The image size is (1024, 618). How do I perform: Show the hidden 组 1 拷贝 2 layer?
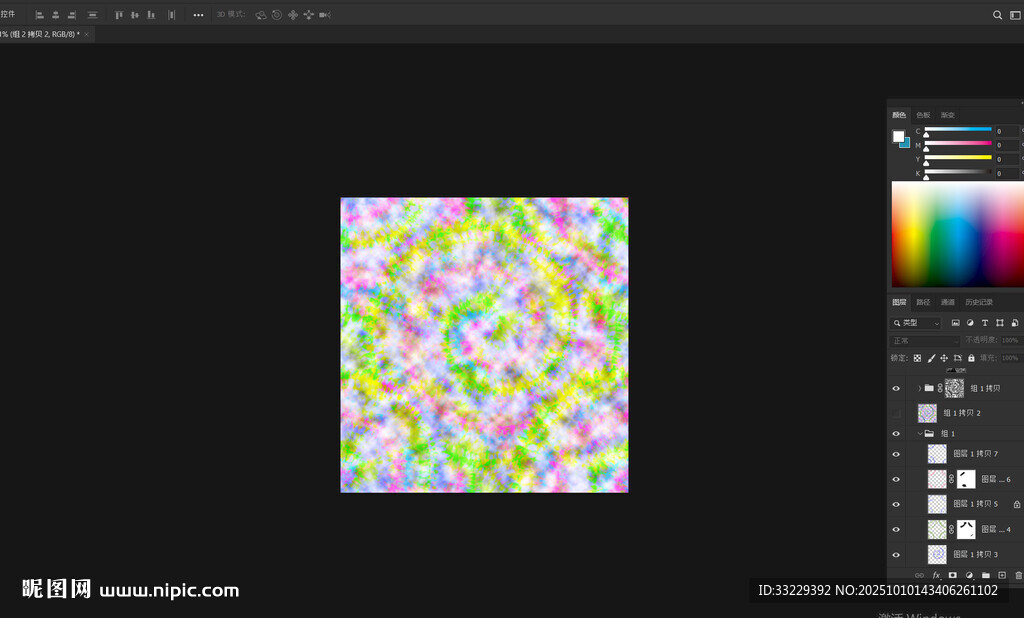pyautogui.click(x=896, y=413)
